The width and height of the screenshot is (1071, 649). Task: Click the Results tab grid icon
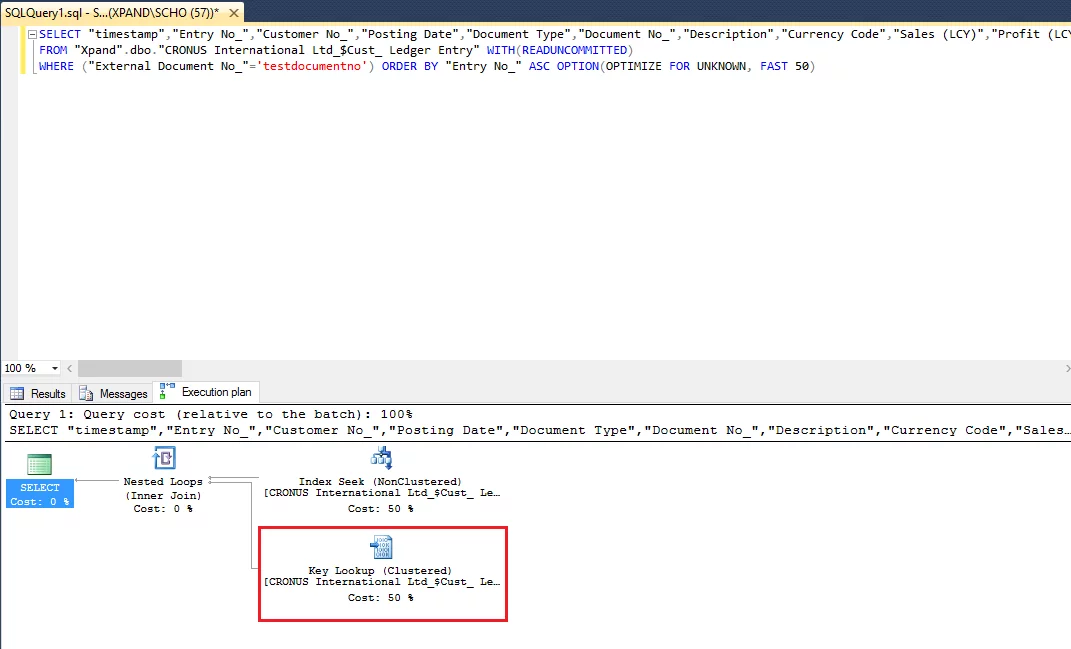tap(17, 394)
